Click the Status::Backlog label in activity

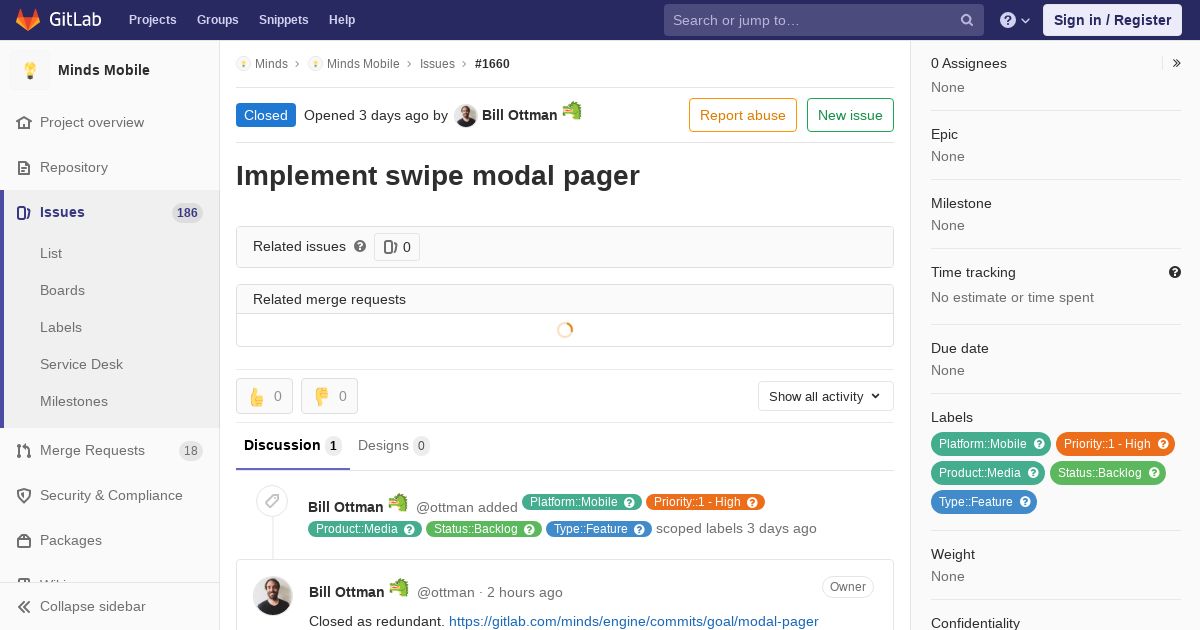pyautogui.click(x=484, y=529)
